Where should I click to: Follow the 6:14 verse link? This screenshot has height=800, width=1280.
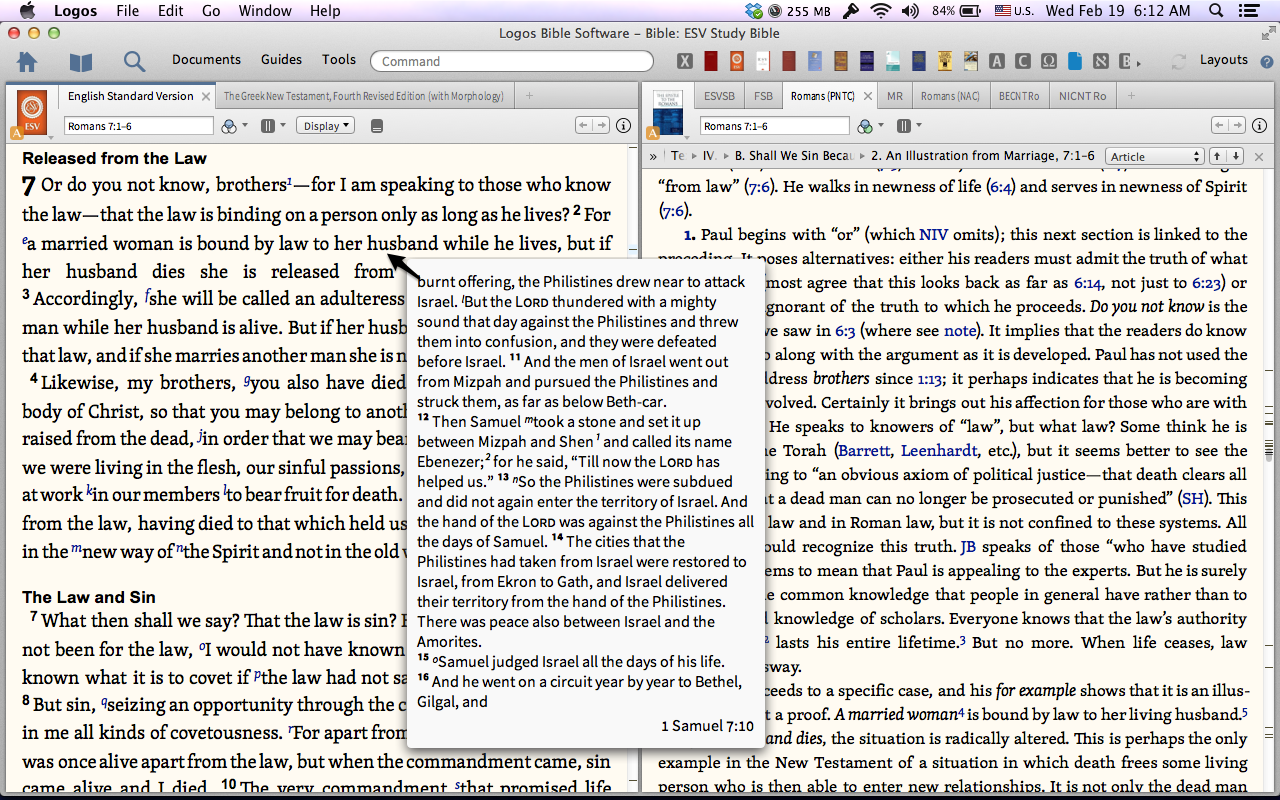(1088, 283)
